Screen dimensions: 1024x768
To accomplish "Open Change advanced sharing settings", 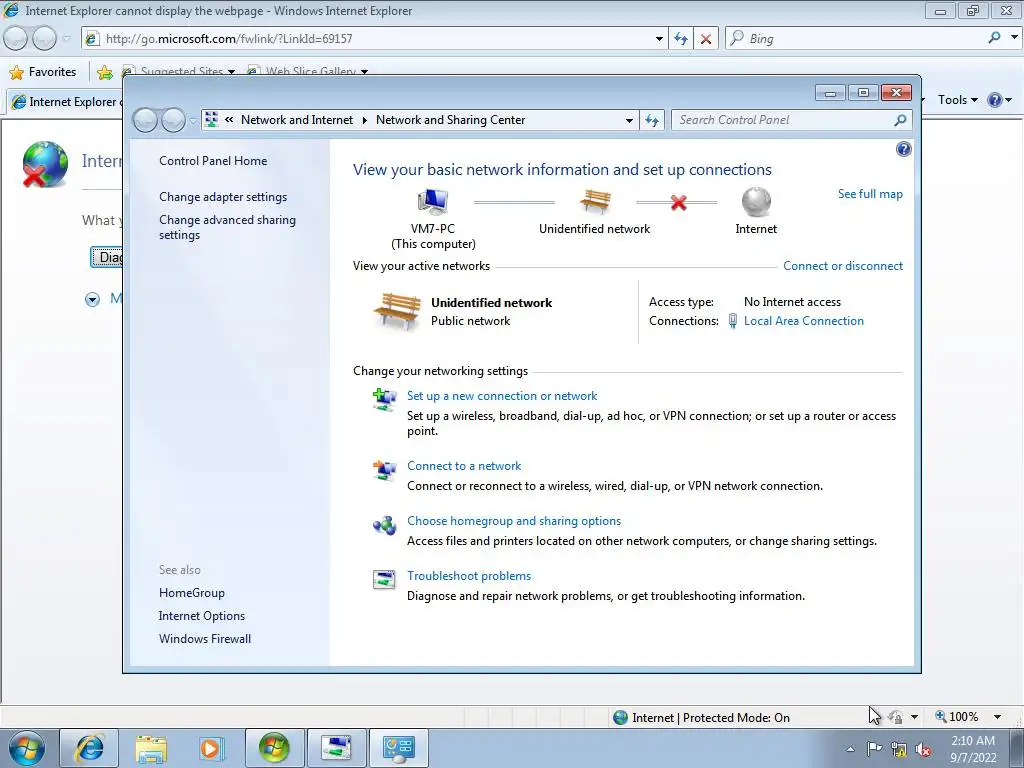I will click(x=227, y=227).
